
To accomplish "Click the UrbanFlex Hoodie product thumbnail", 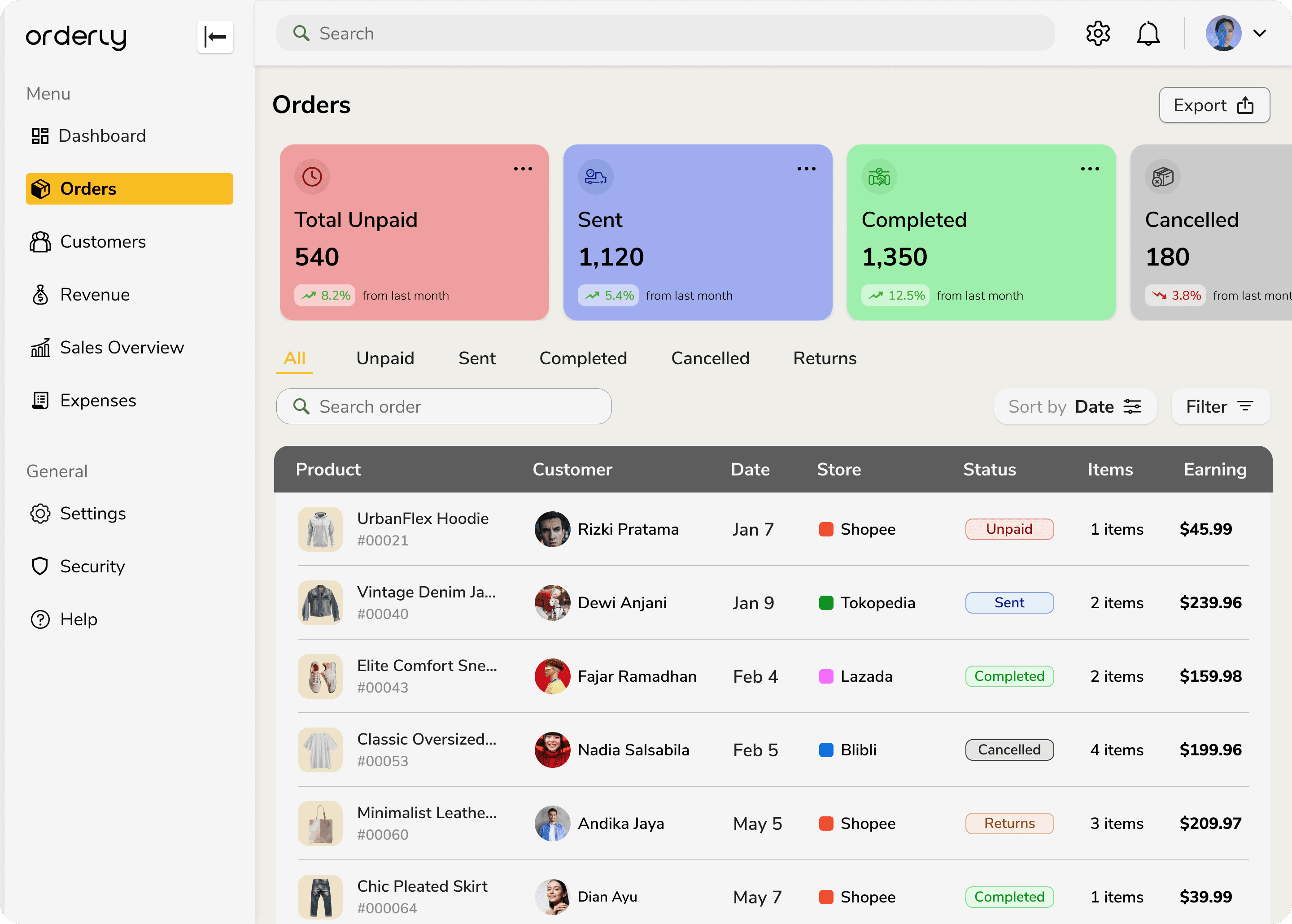I will (x=320, y=529).
